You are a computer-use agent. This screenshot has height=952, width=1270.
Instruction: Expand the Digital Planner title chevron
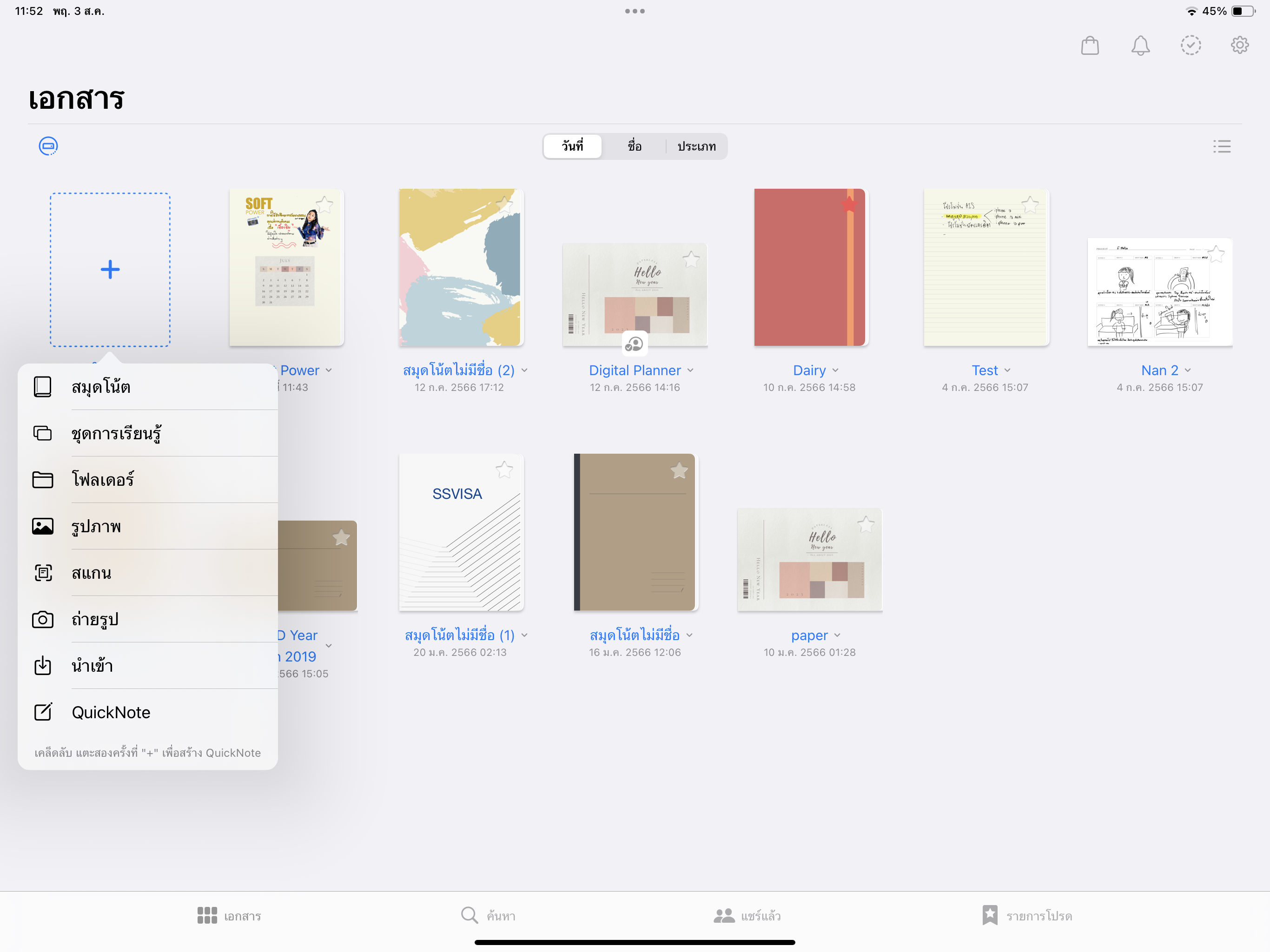691,370
